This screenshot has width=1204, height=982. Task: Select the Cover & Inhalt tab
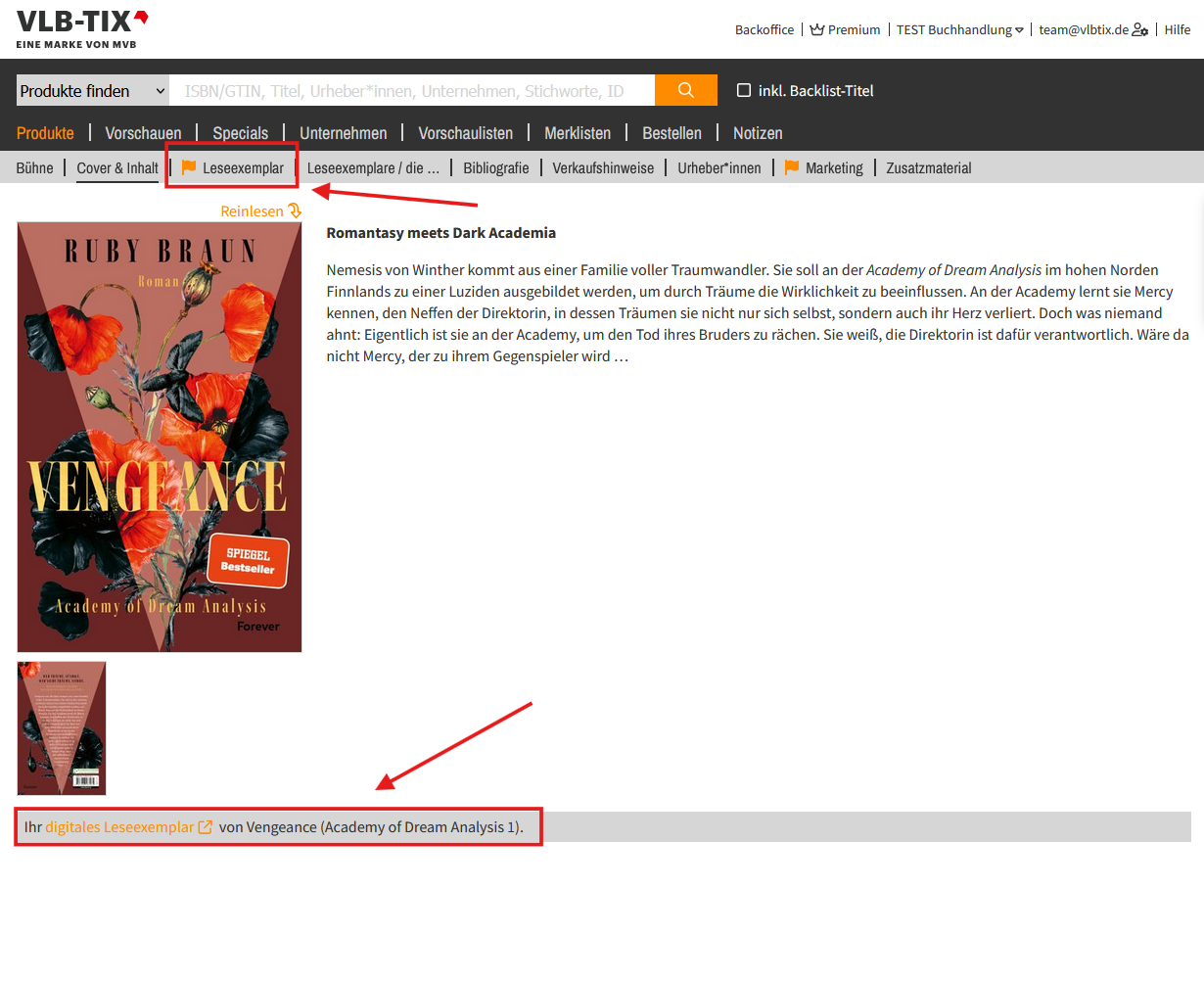[x=117, y=168]
